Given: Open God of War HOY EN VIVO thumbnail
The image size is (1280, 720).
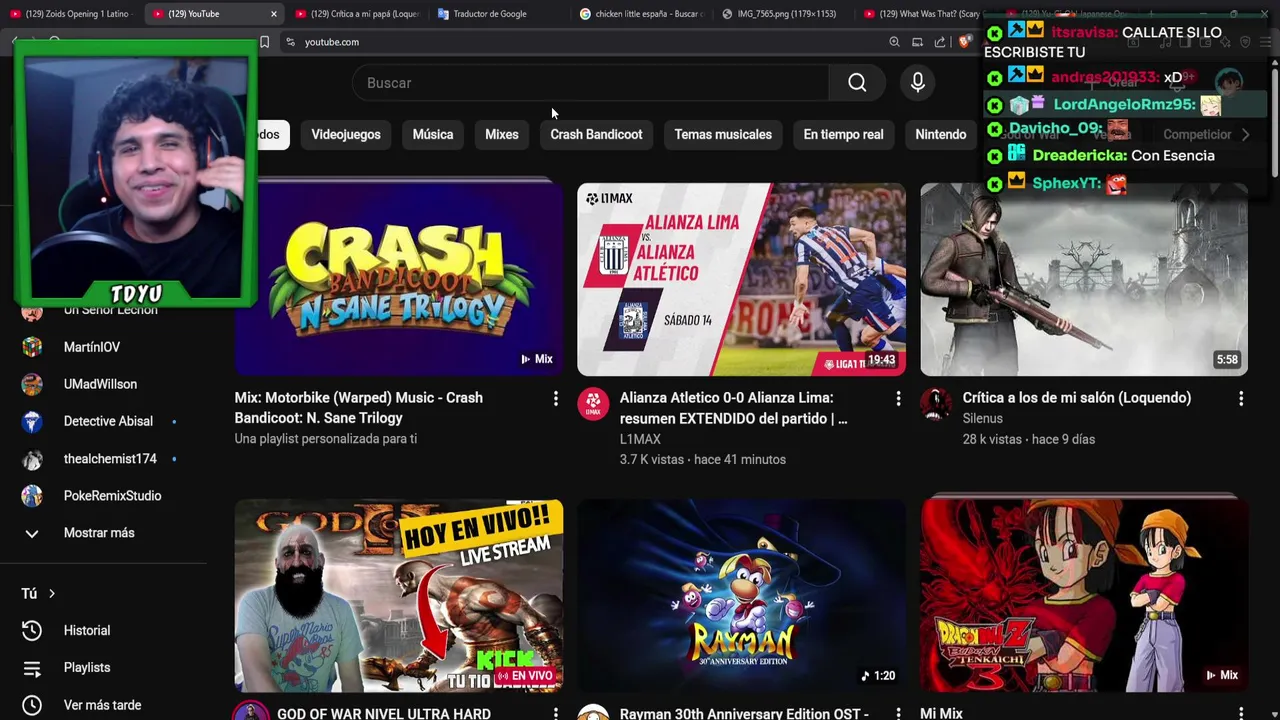Looking at the screenshot, I should point(399,596).
